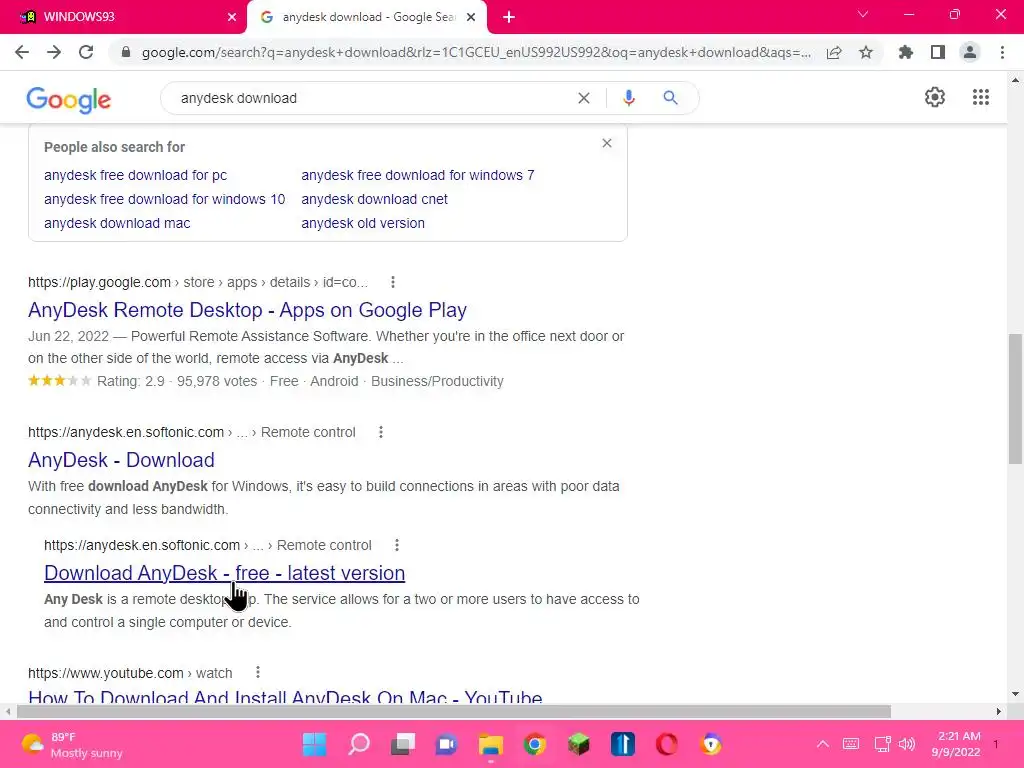Open Task View on the taskbar
The height and width of the screenshot is (768, 1024).
403,744
